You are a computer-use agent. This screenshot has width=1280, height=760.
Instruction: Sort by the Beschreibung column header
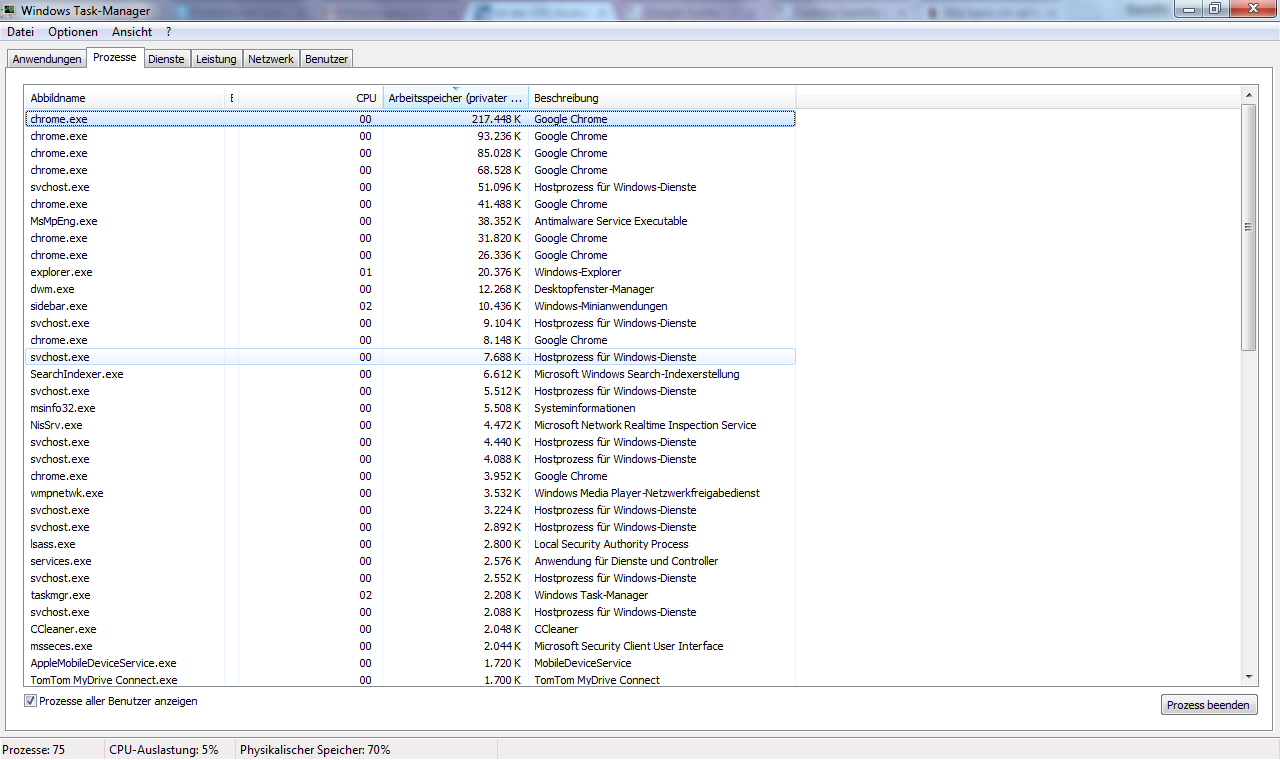click(x=662, y=98)
